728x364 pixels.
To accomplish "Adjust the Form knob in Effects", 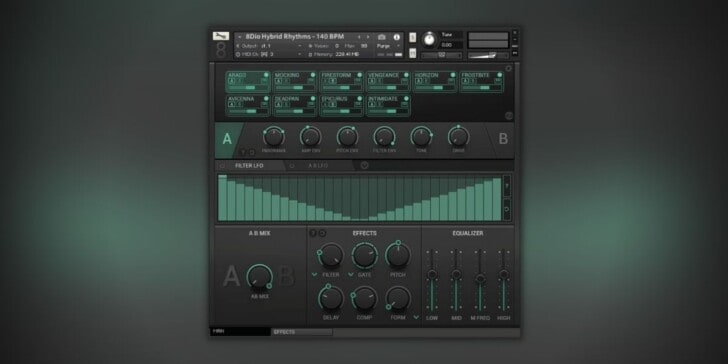I will click(398, 298).
